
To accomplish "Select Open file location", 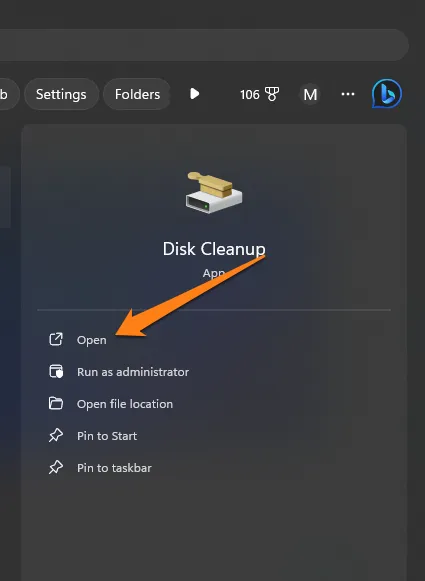I will coord(124,404).
